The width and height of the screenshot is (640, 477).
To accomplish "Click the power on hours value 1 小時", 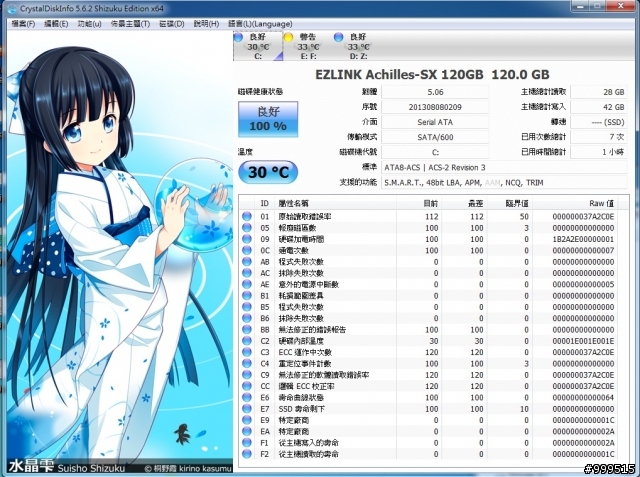I will click(x=598, y=152).
